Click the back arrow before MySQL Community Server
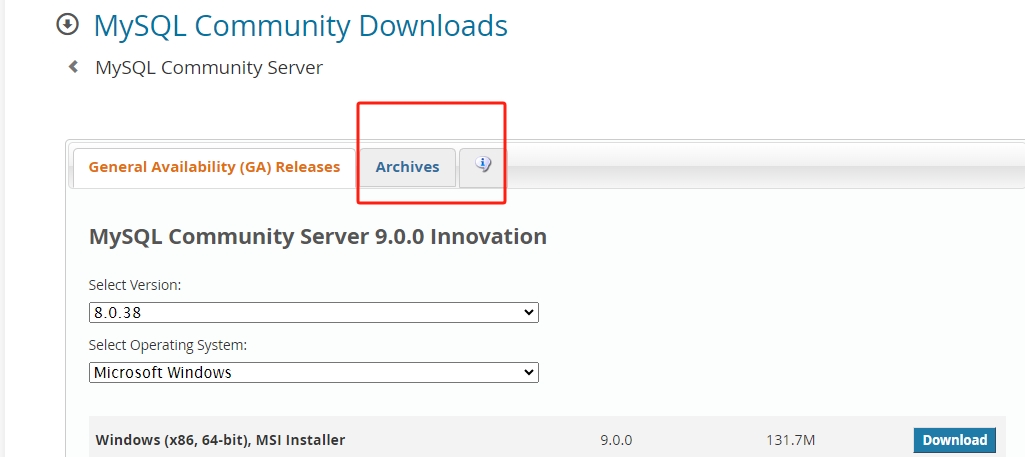Image resolution: width=1025 pixels, height=457 pixels. click(x=74, y=67)
